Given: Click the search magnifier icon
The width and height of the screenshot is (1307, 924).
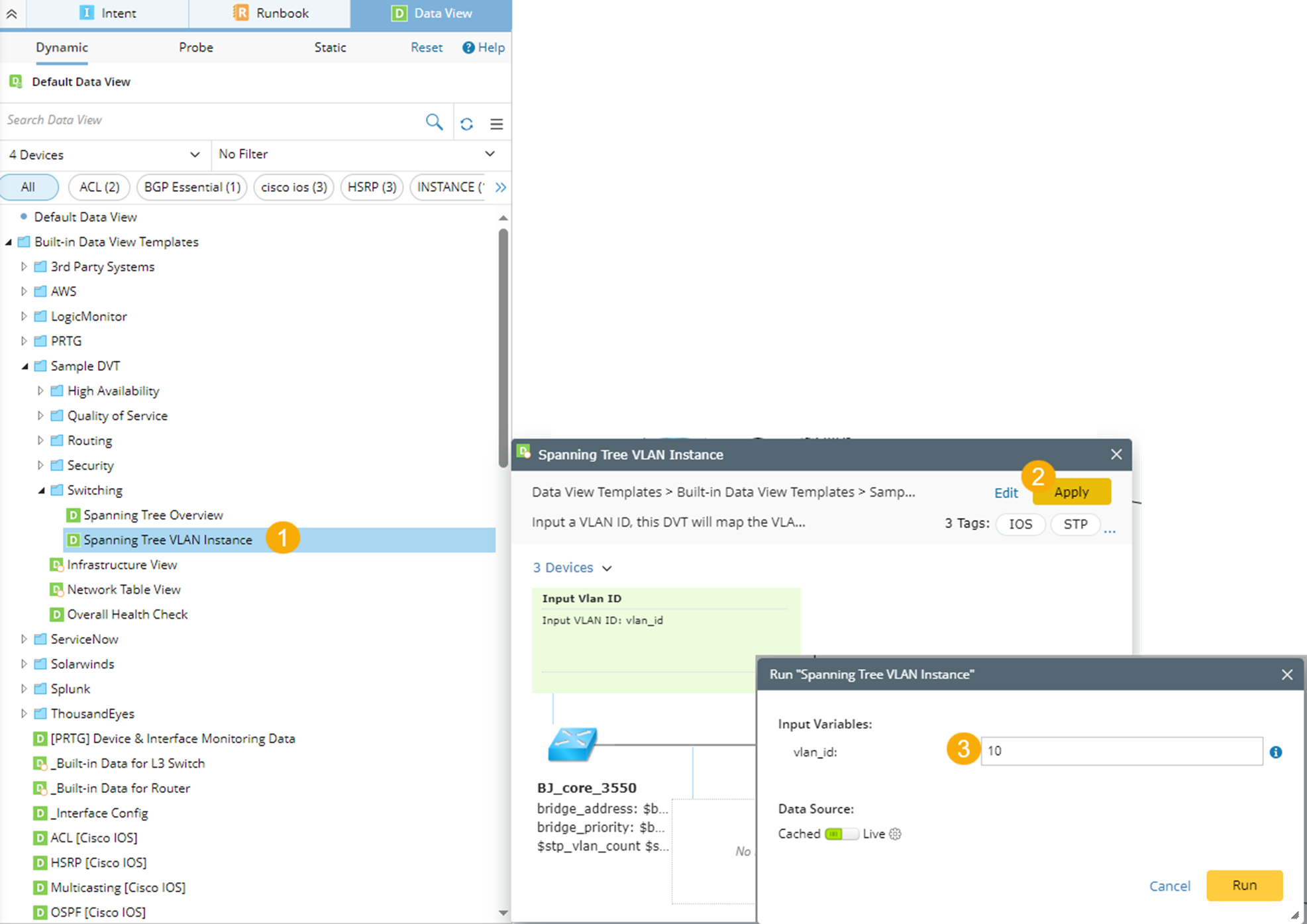Looking at the screenshot, I should 434,122.
